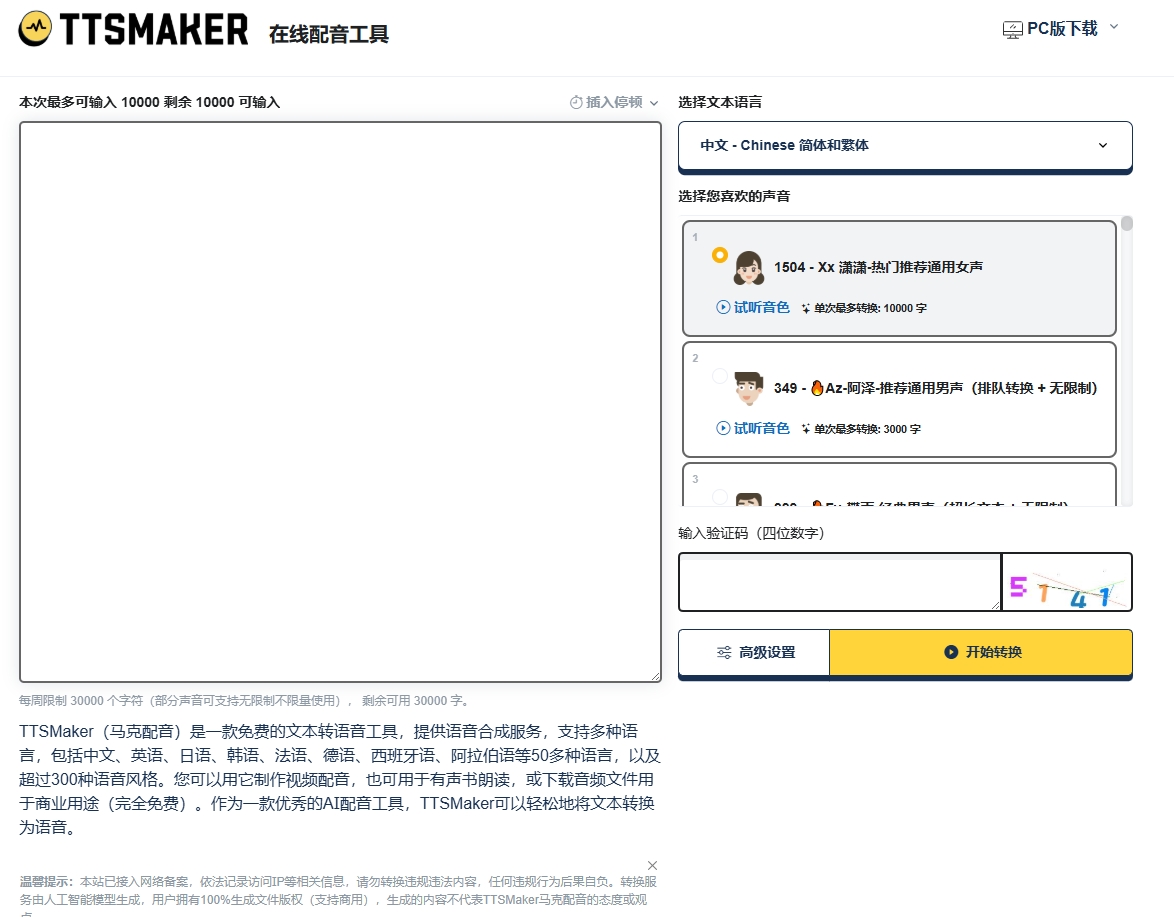
Task: Play 试听音色 preview for voice 349
Action: [x=752, y=428]
